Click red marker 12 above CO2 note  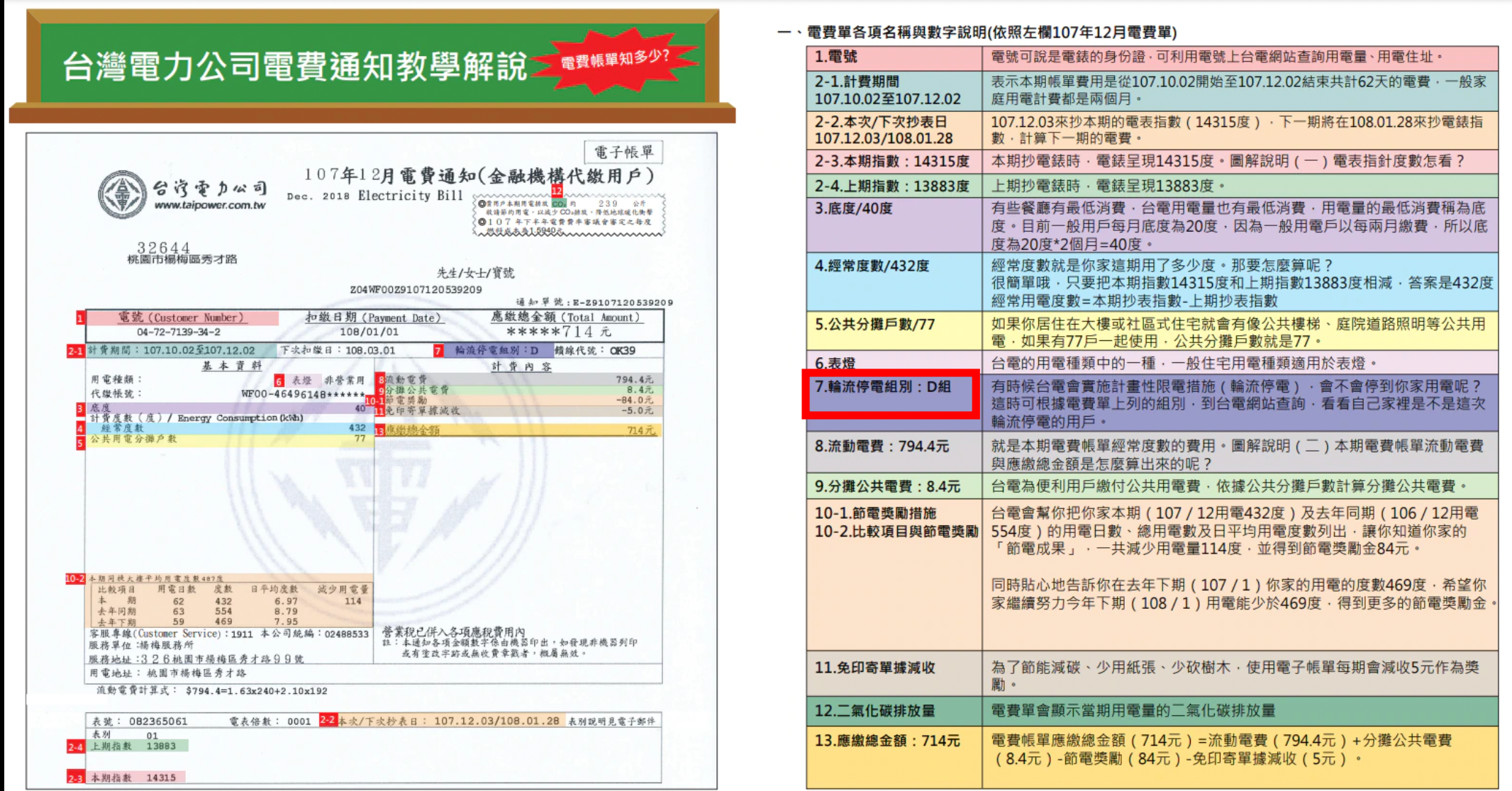click(x=557, y=191)
